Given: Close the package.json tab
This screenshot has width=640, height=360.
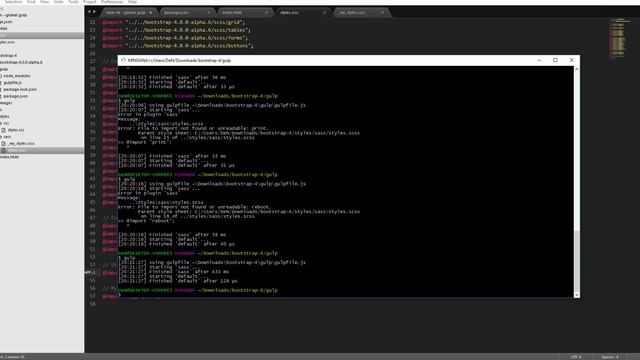Looking at the screenshot, I should 209,13.
